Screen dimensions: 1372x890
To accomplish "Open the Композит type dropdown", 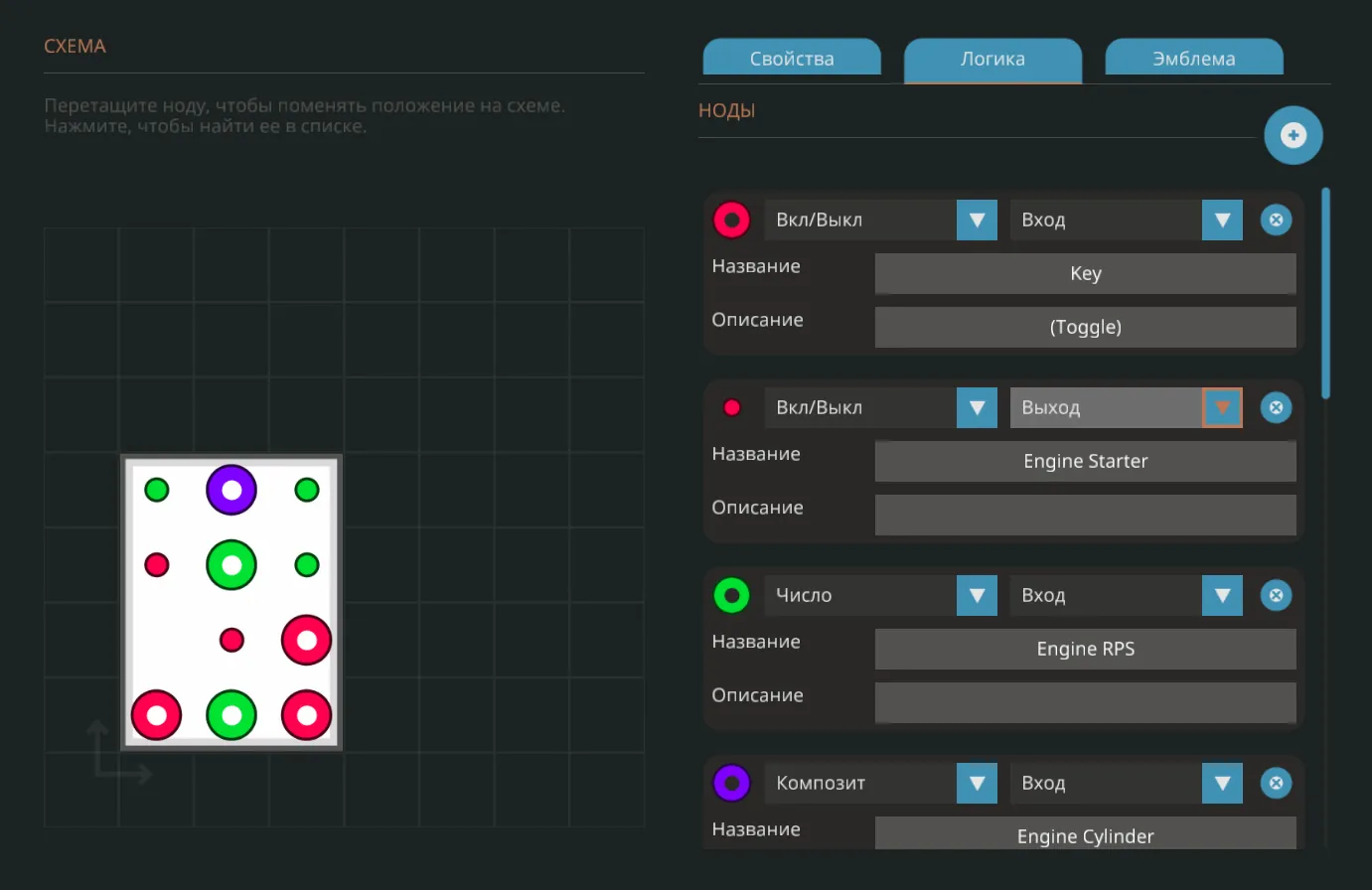I will point(977,783).
